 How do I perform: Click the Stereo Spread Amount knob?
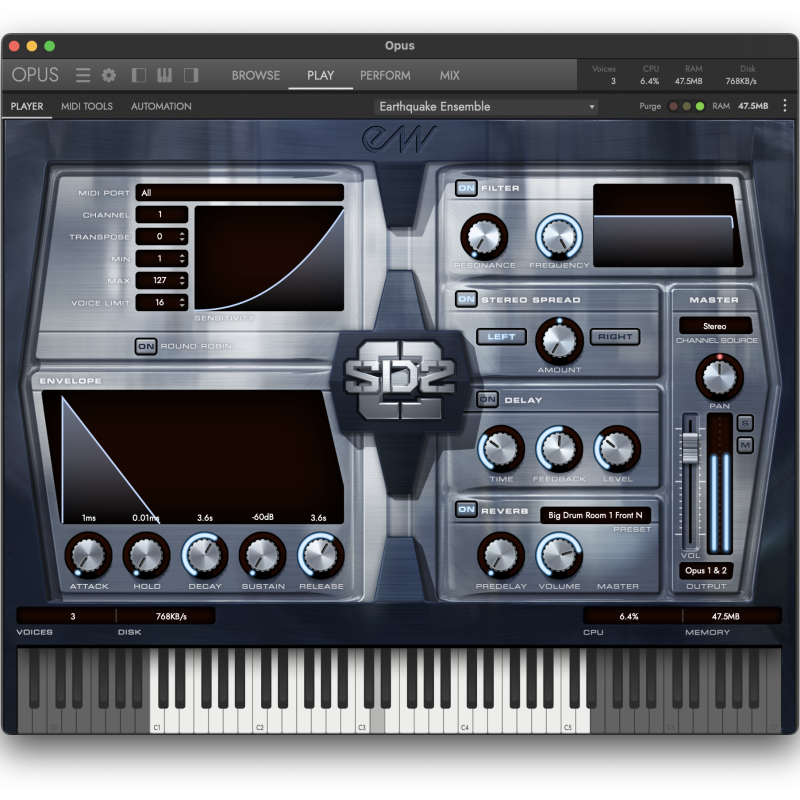(559, 341)
